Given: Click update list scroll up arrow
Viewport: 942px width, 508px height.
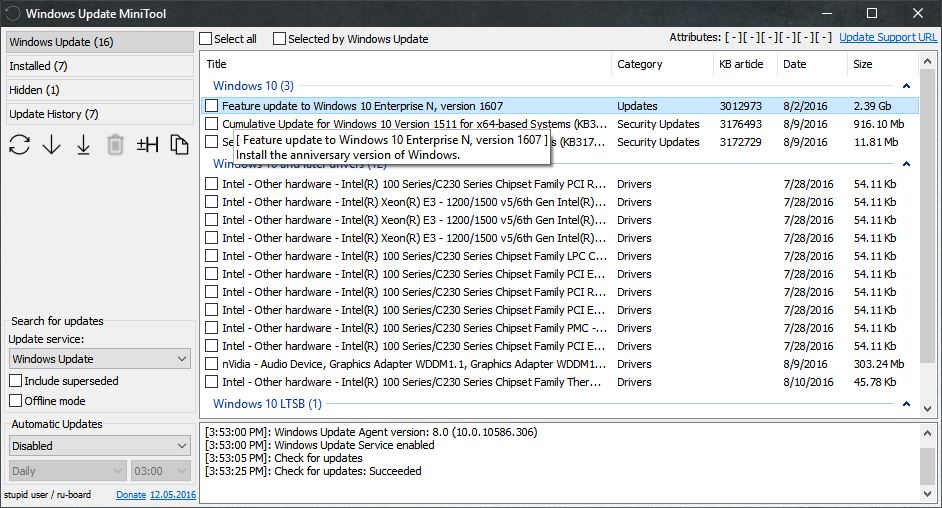Looking at the screenshot, I should [x=927, y=61].
